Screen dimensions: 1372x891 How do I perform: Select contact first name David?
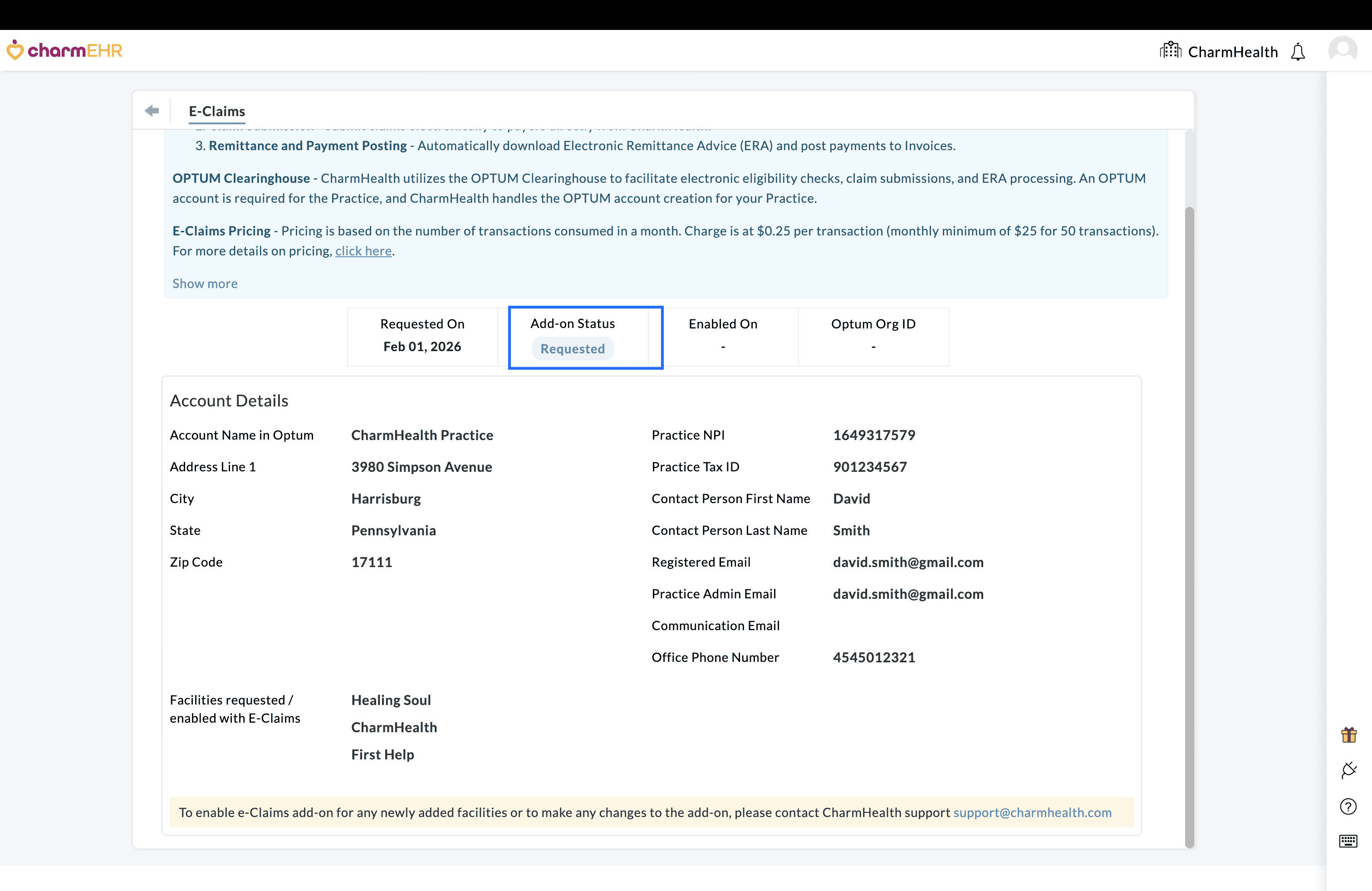pos(852,499)
